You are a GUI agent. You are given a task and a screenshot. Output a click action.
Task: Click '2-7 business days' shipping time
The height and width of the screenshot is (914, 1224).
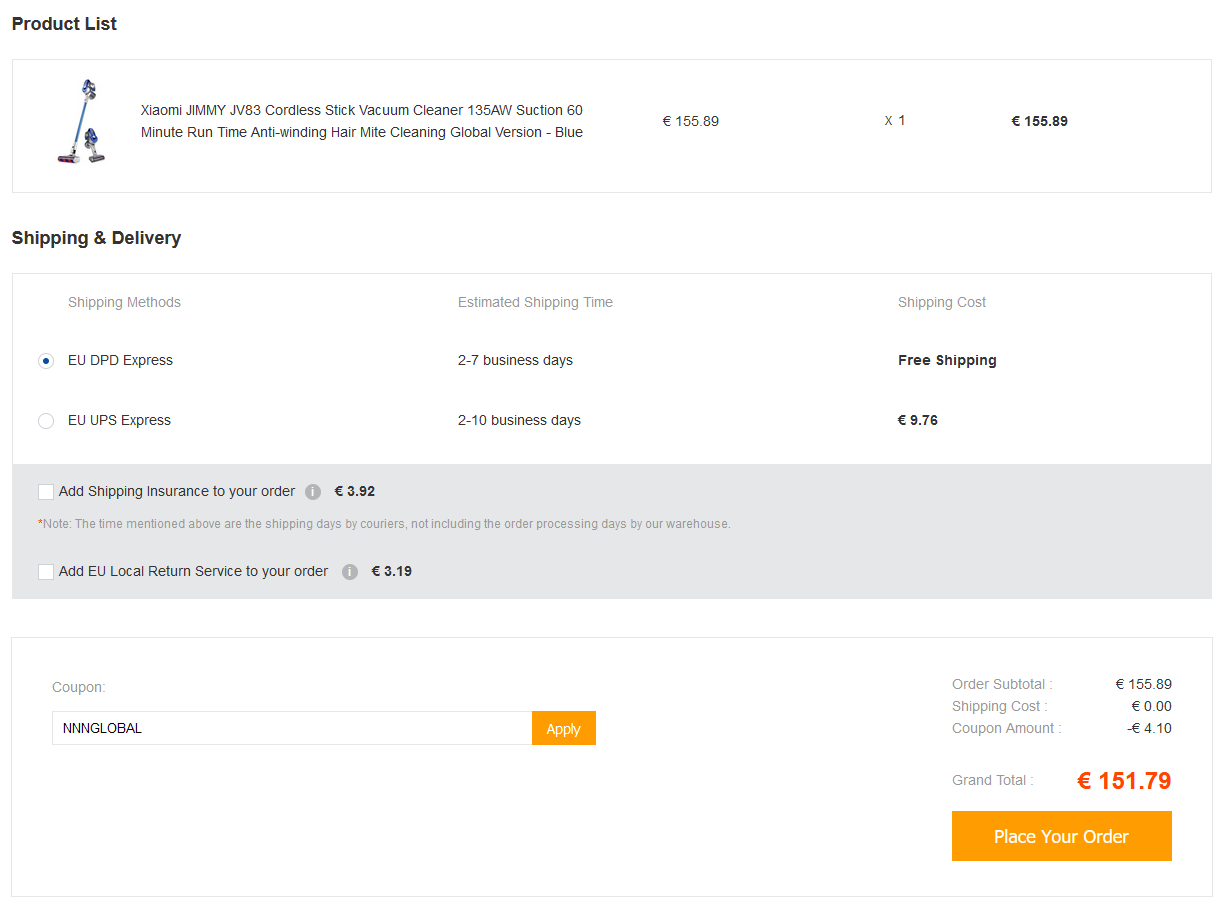coord(515,360)
